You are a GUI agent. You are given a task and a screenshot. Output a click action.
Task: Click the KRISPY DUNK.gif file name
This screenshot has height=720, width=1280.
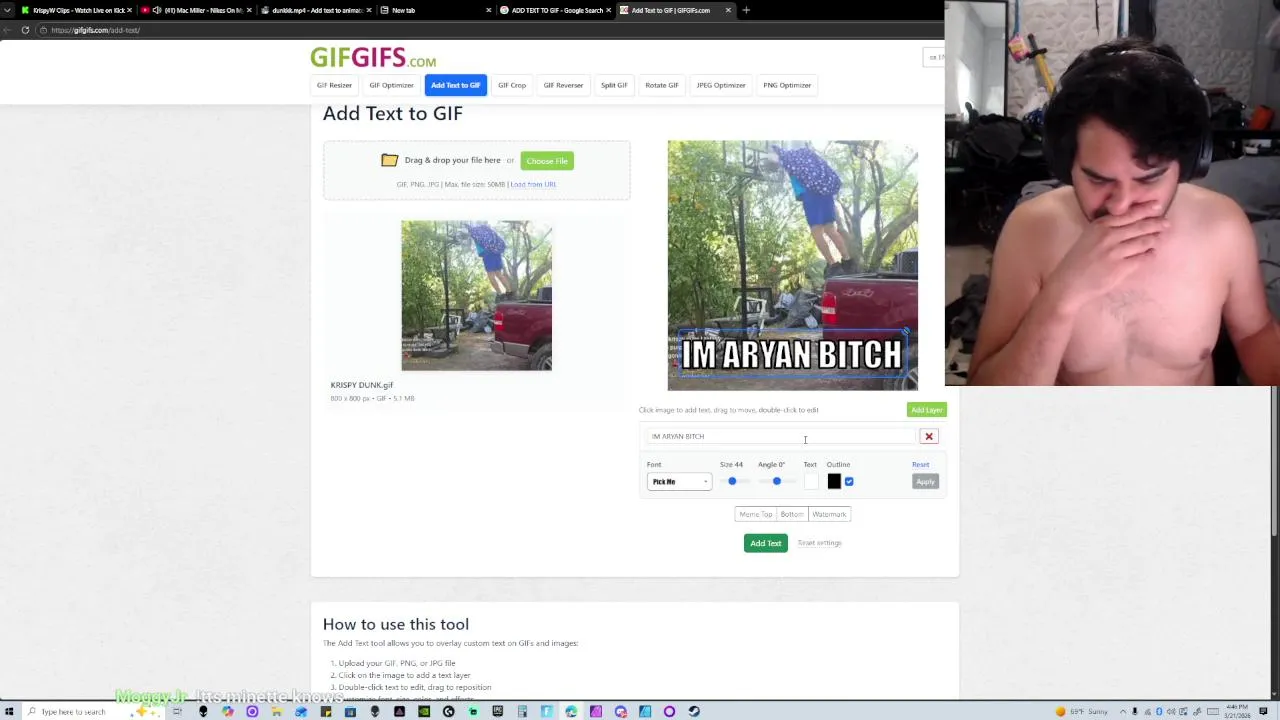click(362, 385)
